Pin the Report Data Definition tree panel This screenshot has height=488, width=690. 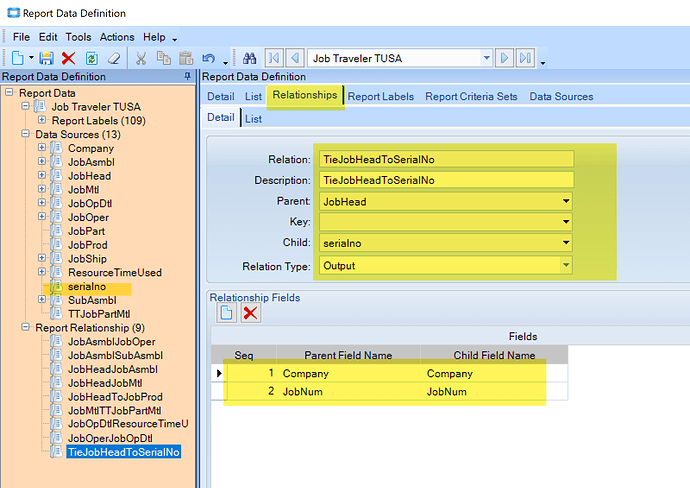pyautogui.click(x=187, y=77)
